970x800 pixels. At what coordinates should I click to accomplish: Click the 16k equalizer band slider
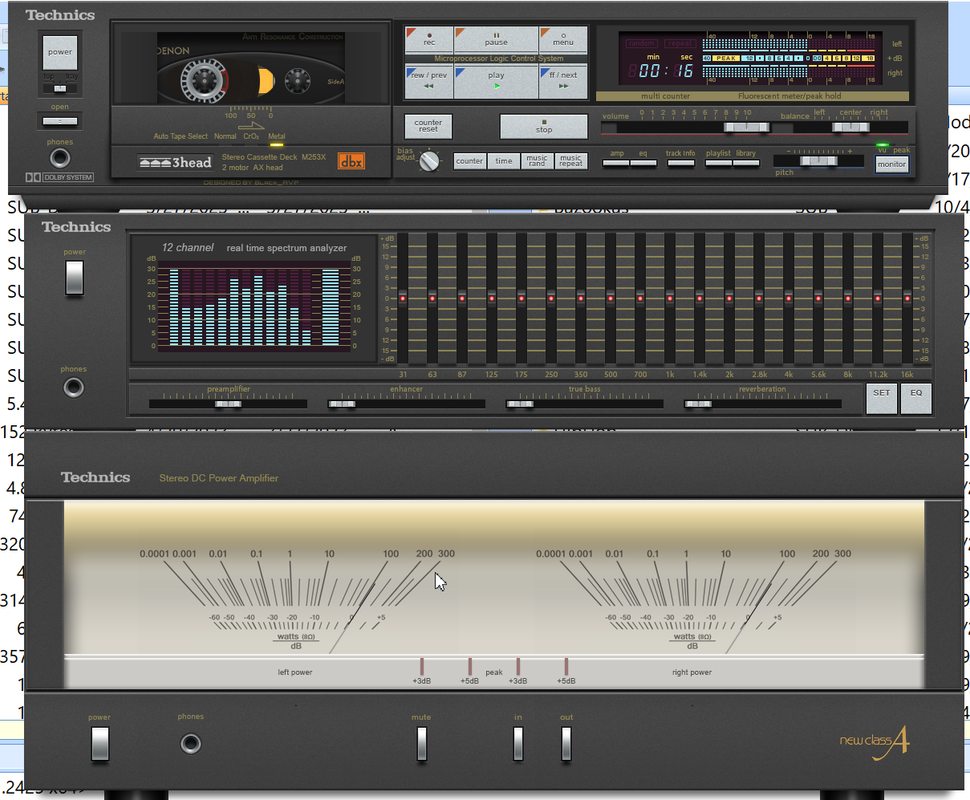coord(908,299)
